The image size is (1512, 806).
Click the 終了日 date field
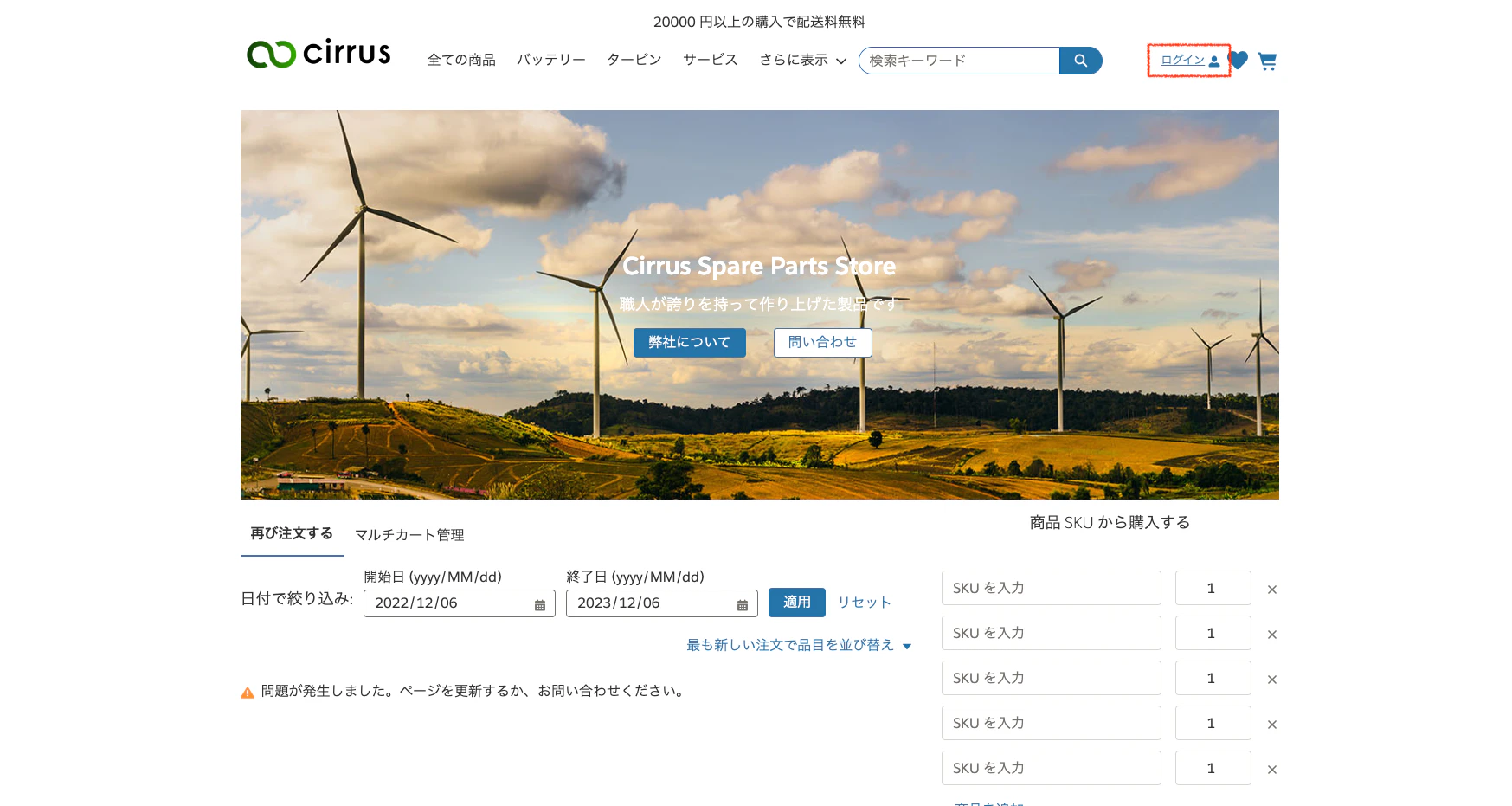tap(662, 603)
